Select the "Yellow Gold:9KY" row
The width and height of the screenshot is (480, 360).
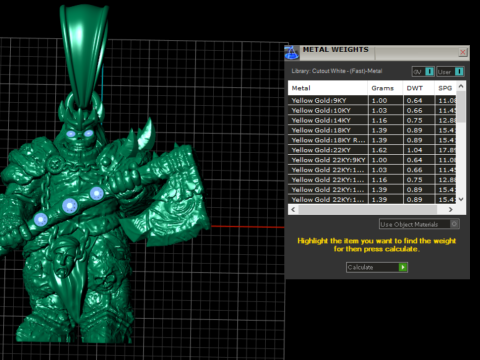click(x=372, y=100)
